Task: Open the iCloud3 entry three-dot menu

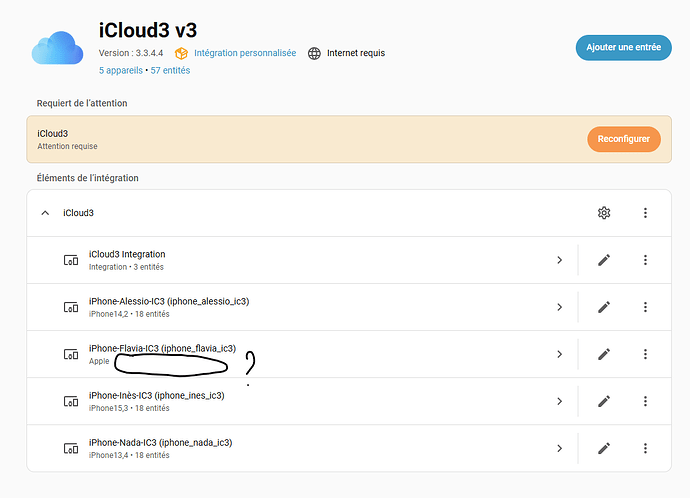Action: tap(645, 213)
